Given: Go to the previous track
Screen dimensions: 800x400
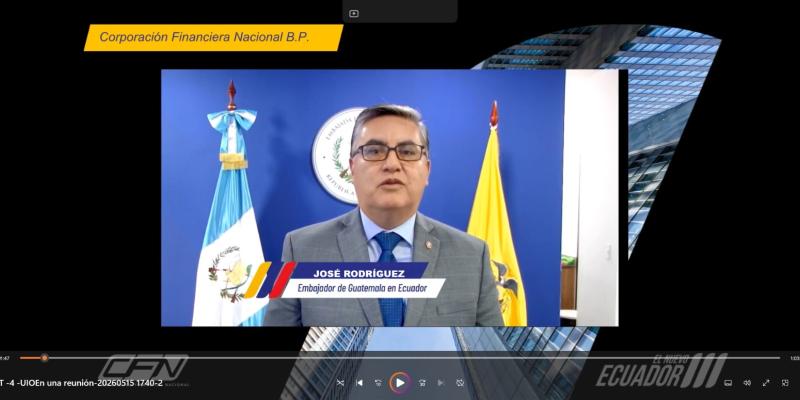Looking at the screenshot, I should pyautogui.click(x=359, y=383).
